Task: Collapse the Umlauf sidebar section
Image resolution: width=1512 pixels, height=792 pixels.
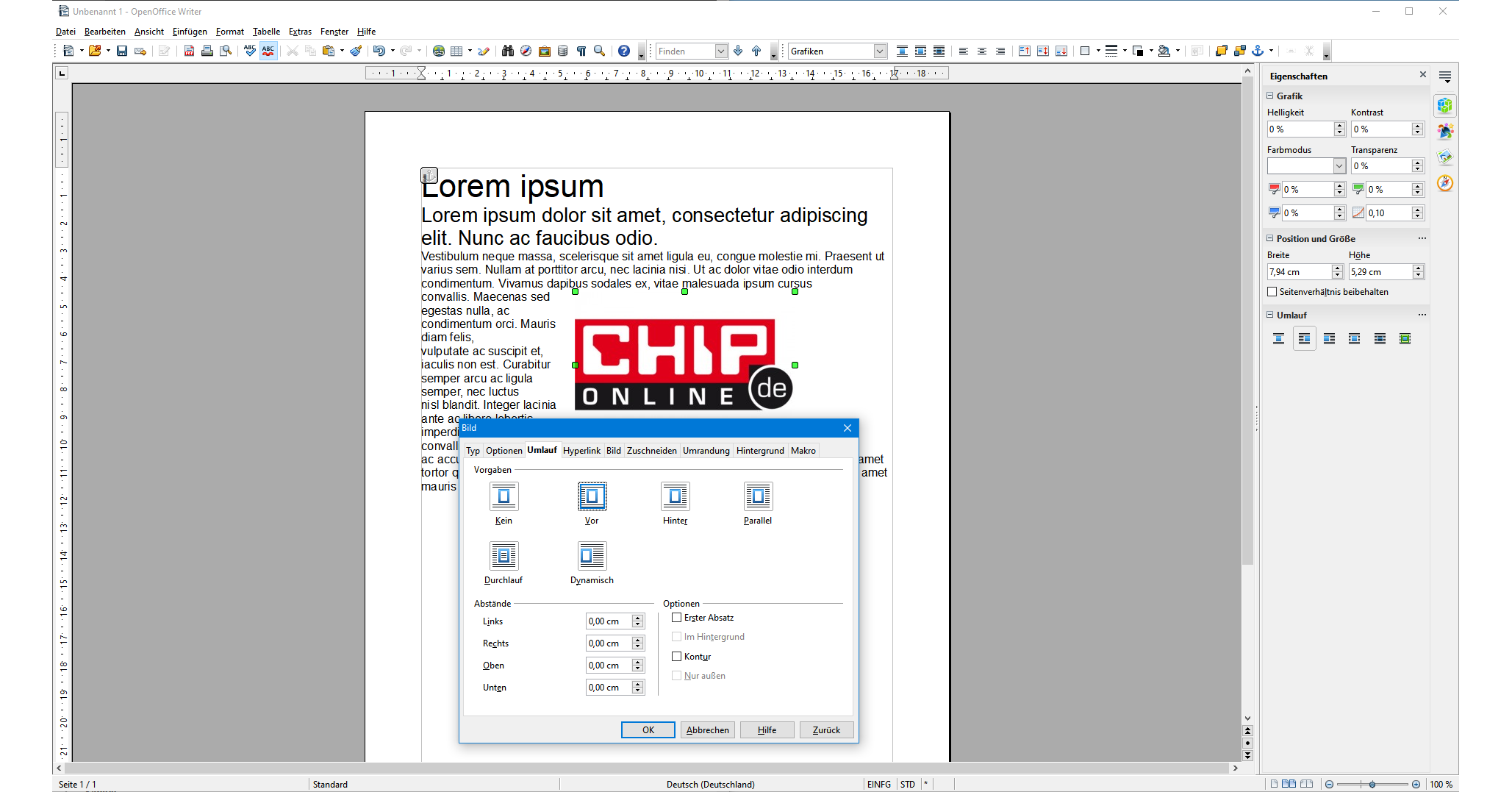Action: coord(1269,315)
